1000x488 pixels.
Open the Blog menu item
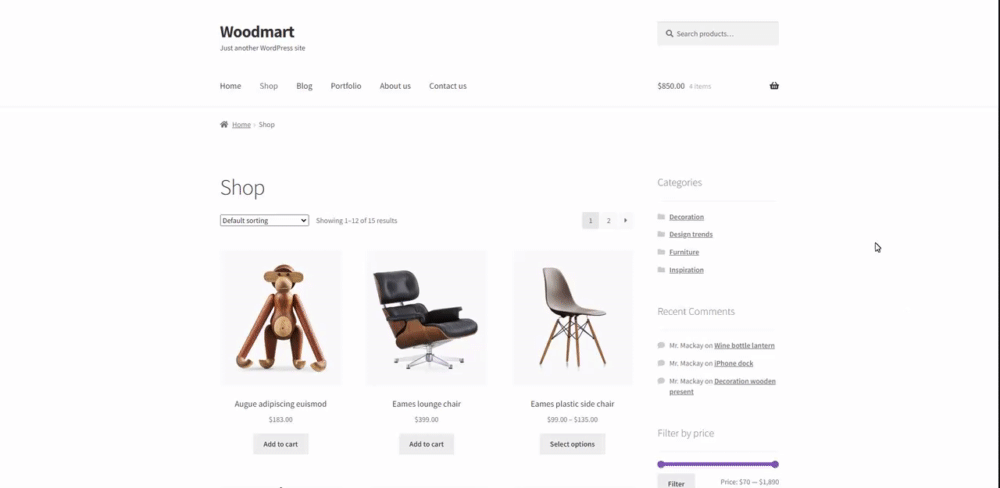tap(304, 86)
